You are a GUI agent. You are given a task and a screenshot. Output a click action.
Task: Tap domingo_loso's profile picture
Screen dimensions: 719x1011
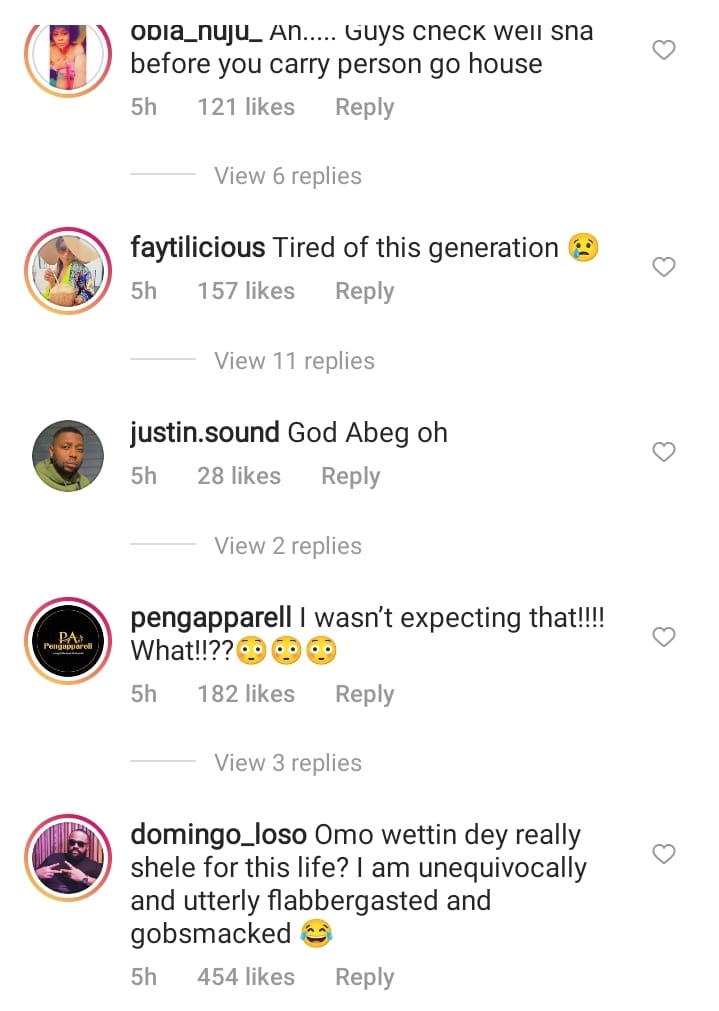[68, 857]
